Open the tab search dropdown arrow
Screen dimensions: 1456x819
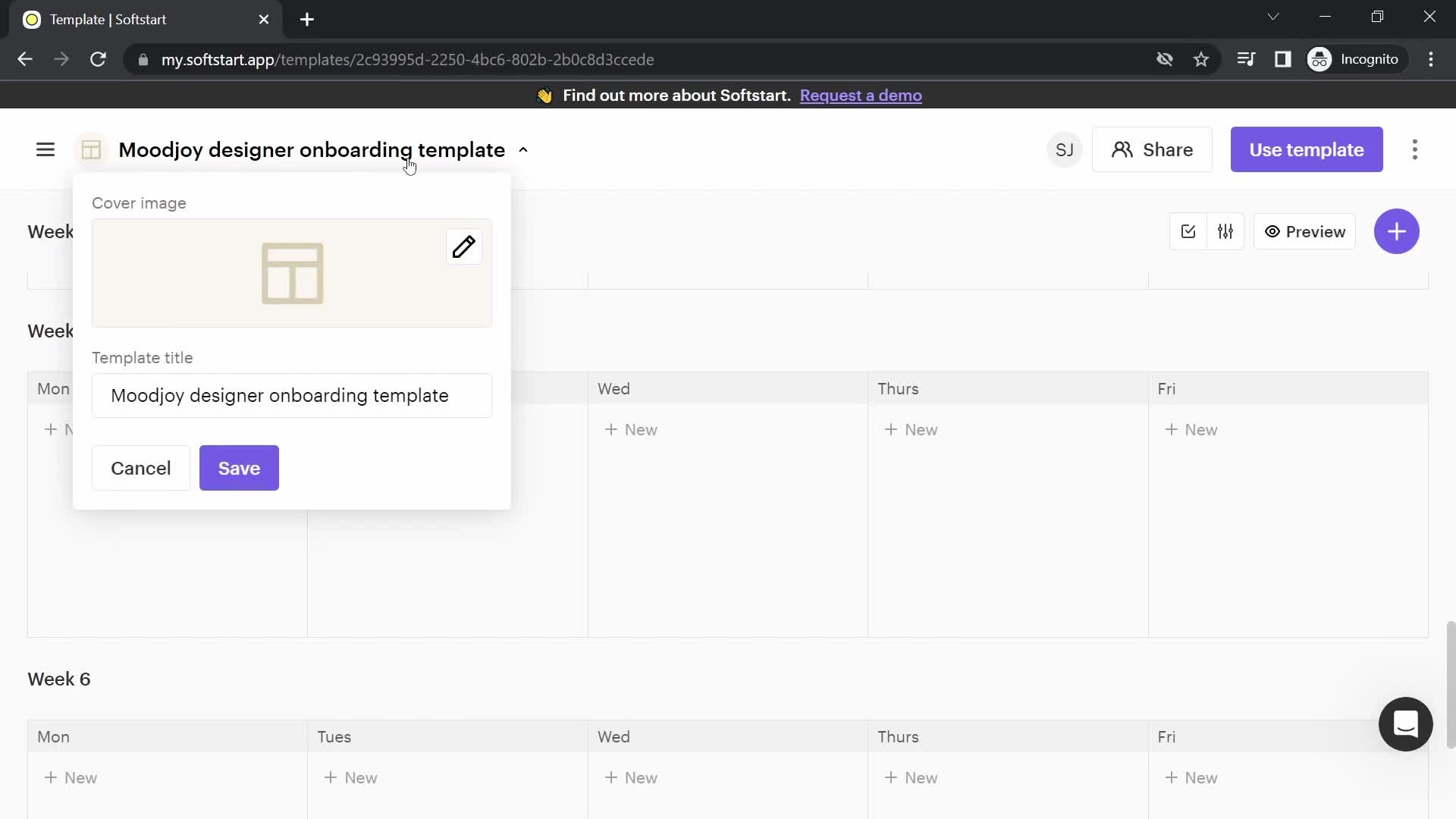pos(1273,17)
